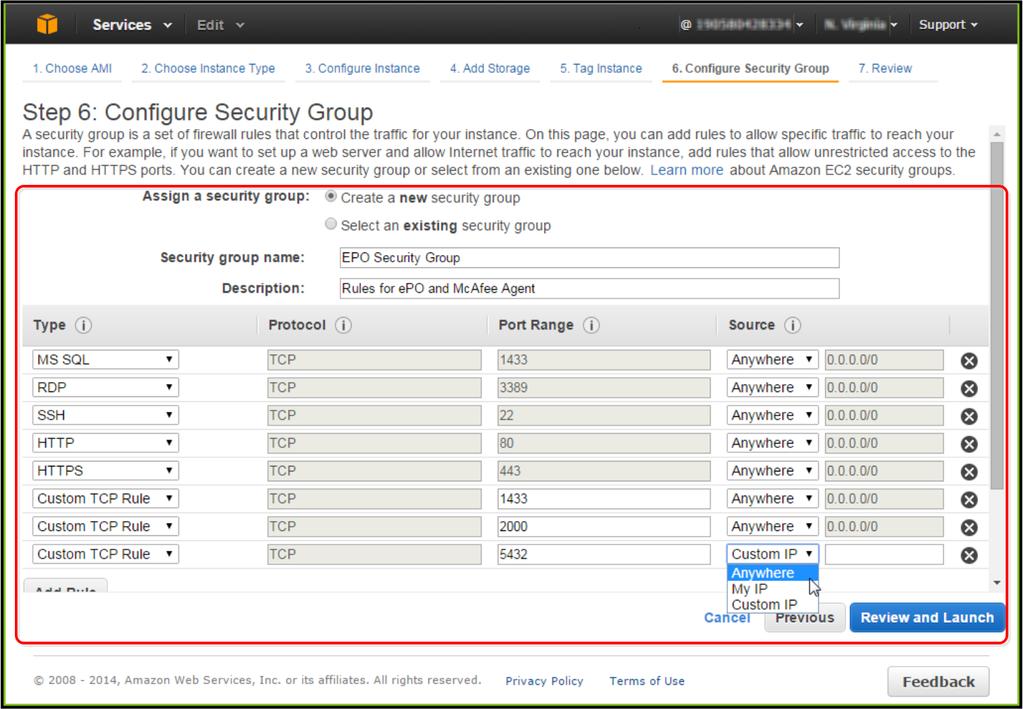Open the Privacy Policy link

click(544, 681)
